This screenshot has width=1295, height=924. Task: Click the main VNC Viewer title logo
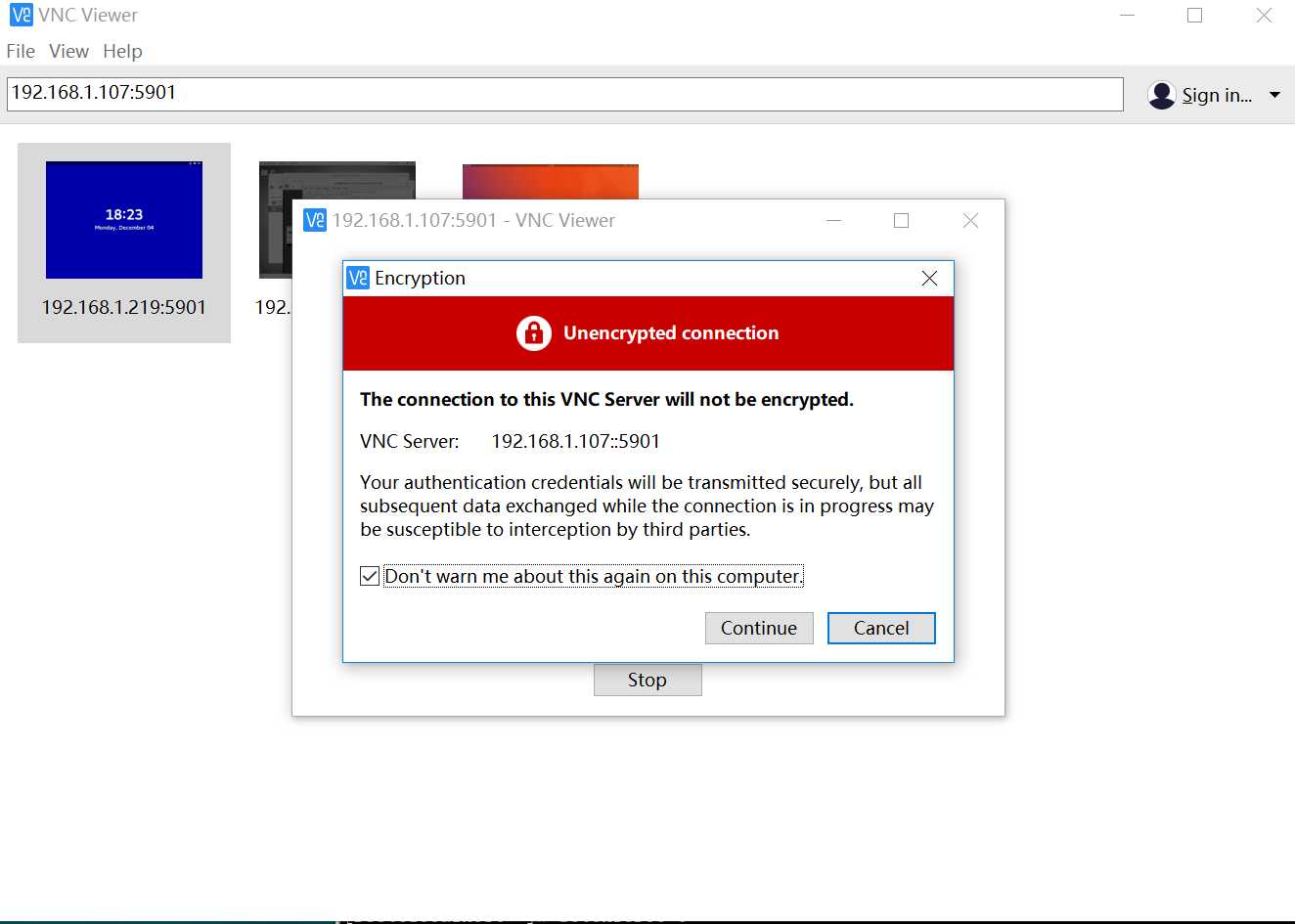(x=22, y=15)
